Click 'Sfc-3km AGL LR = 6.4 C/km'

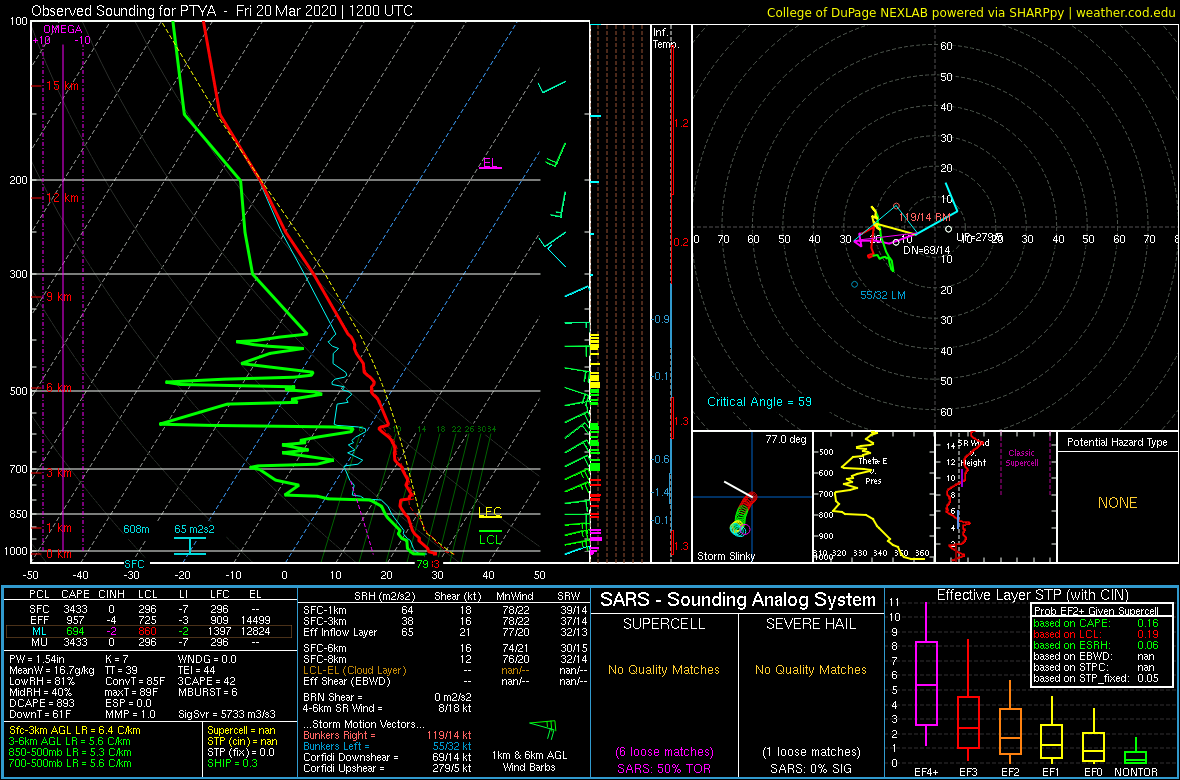click(x=75, y=730)
